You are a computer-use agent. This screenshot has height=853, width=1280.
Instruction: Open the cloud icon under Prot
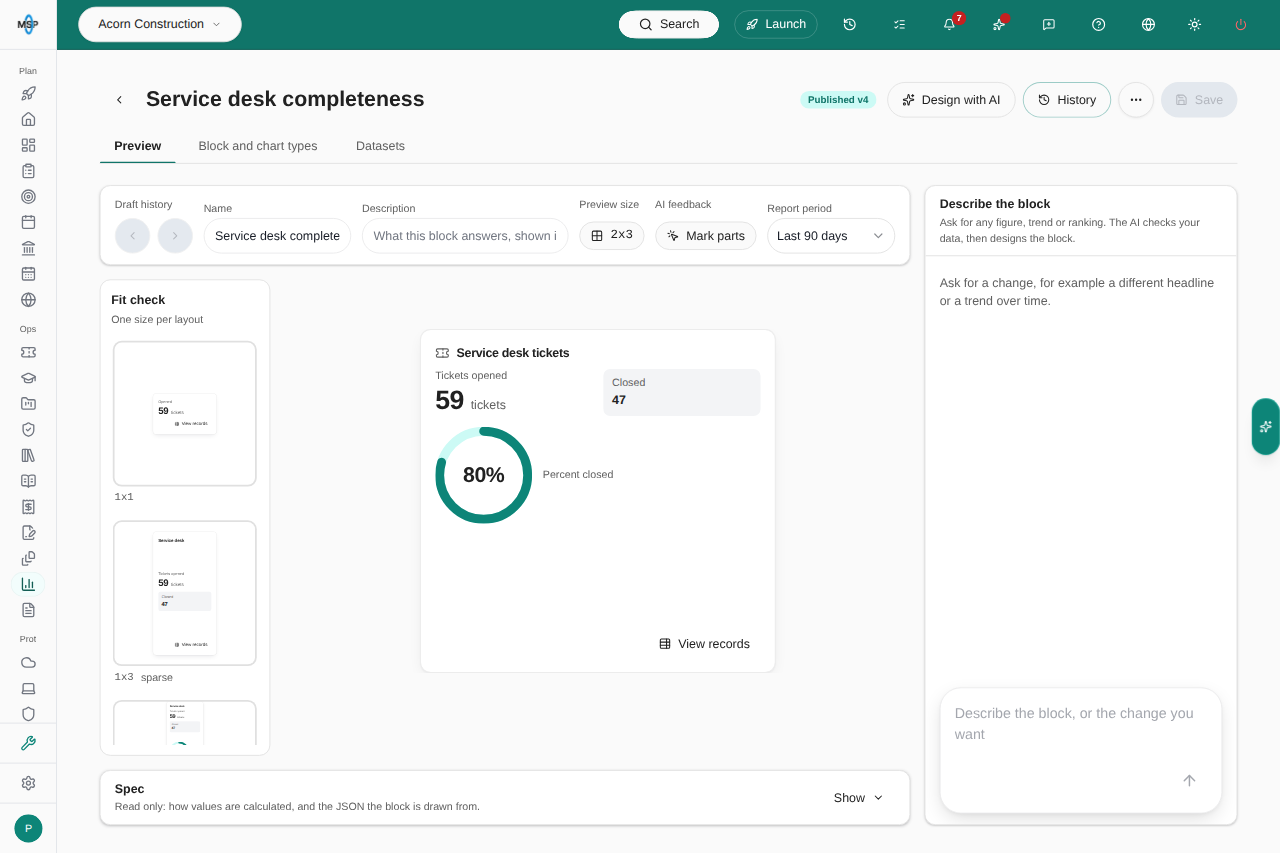tap(28, 662)
